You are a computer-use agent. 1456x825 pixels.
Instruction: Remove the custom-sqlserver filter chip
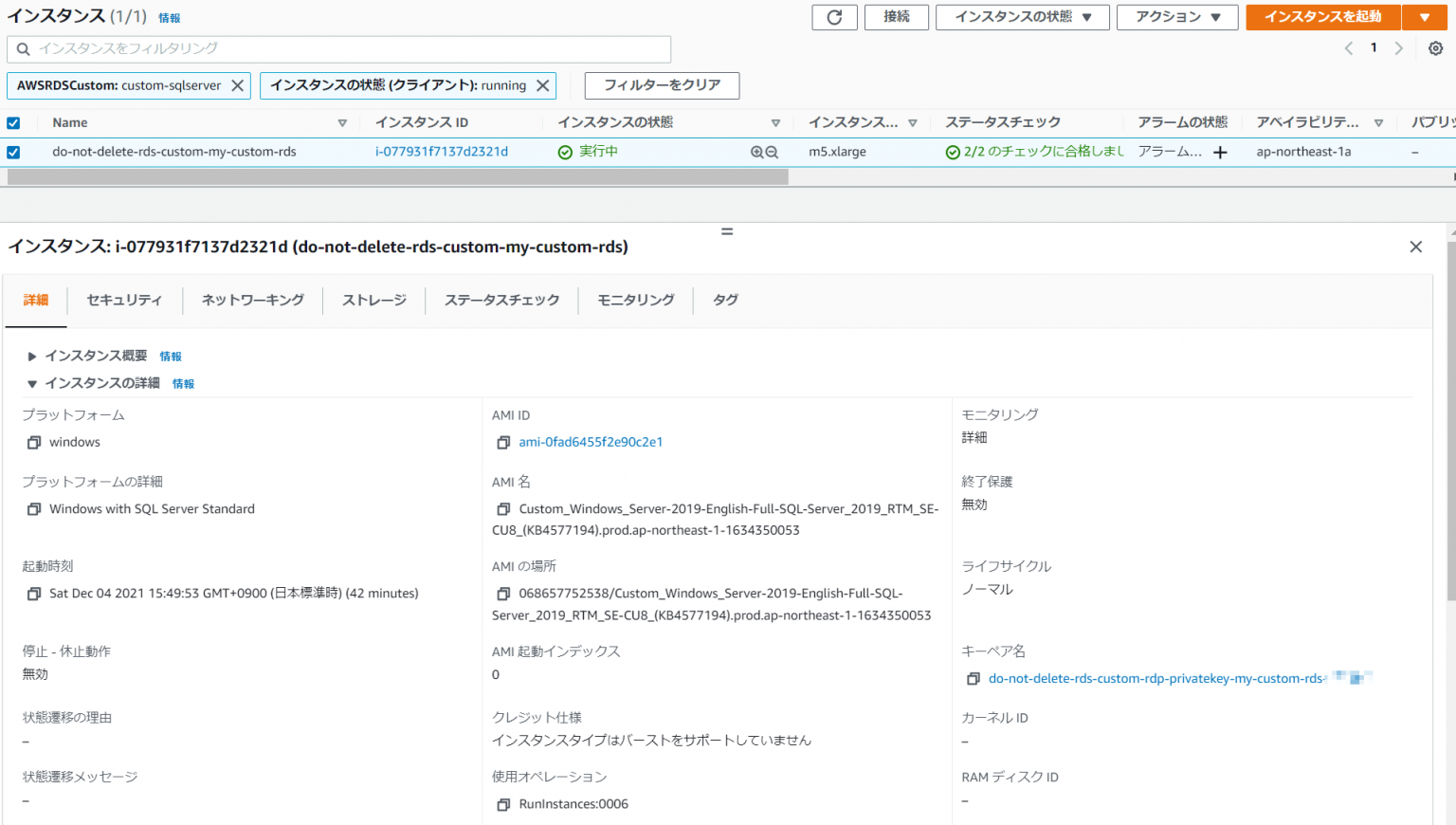[x=238, y=85]
